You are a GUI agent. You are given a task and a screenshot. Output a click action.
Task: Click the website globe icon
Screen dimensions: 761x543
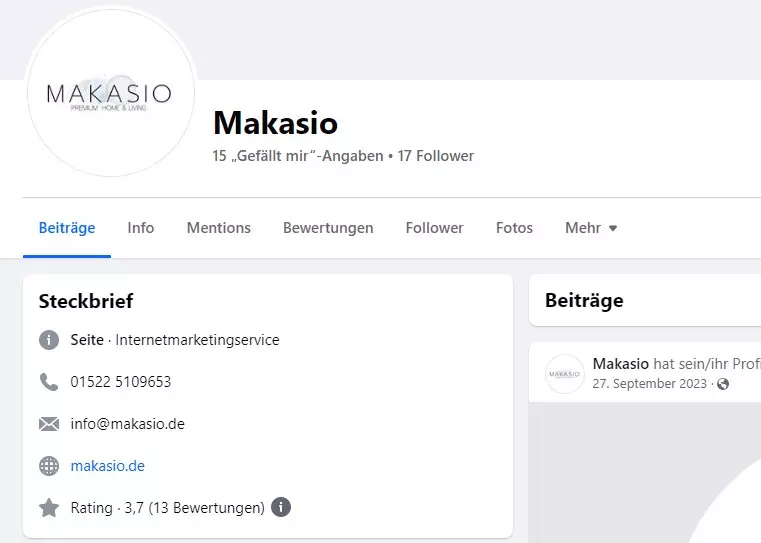click(49, 466)
